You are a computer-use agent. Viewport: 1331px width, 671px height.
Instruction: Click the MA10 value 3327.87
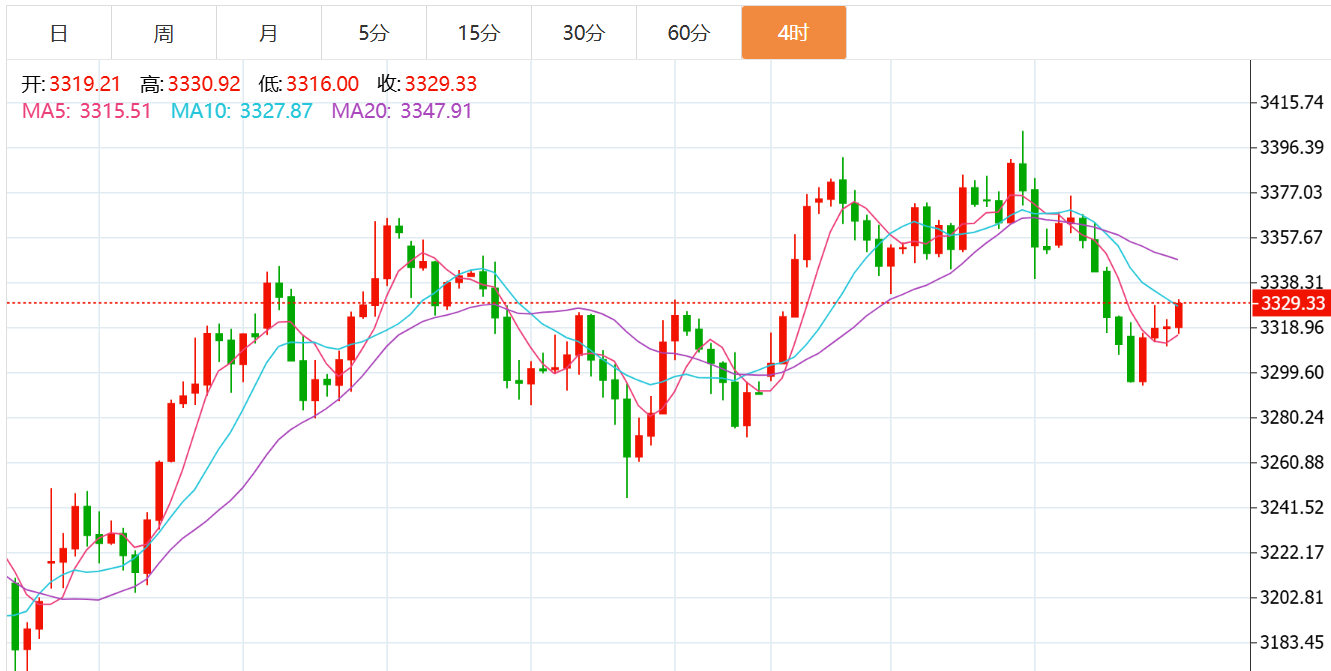[276, 111]
